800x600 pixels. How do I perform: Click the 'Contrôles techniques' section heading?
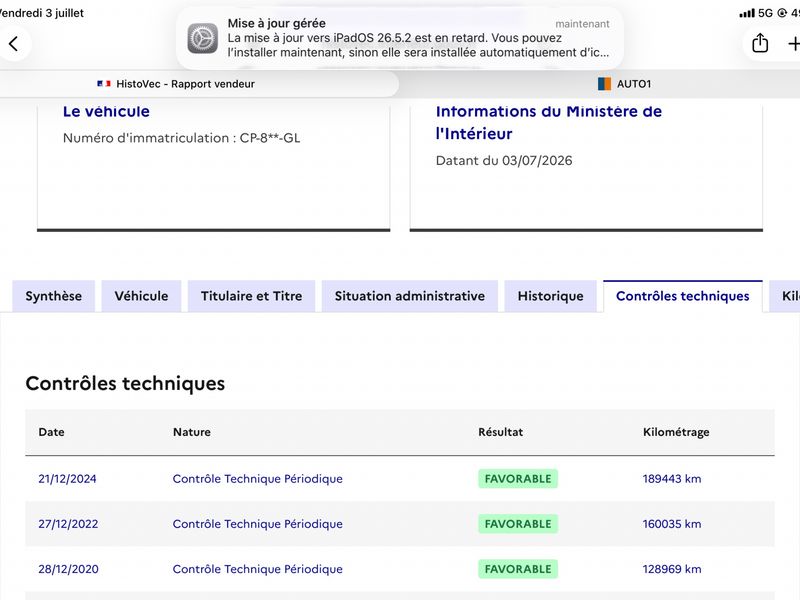click(x=125, y=383)
